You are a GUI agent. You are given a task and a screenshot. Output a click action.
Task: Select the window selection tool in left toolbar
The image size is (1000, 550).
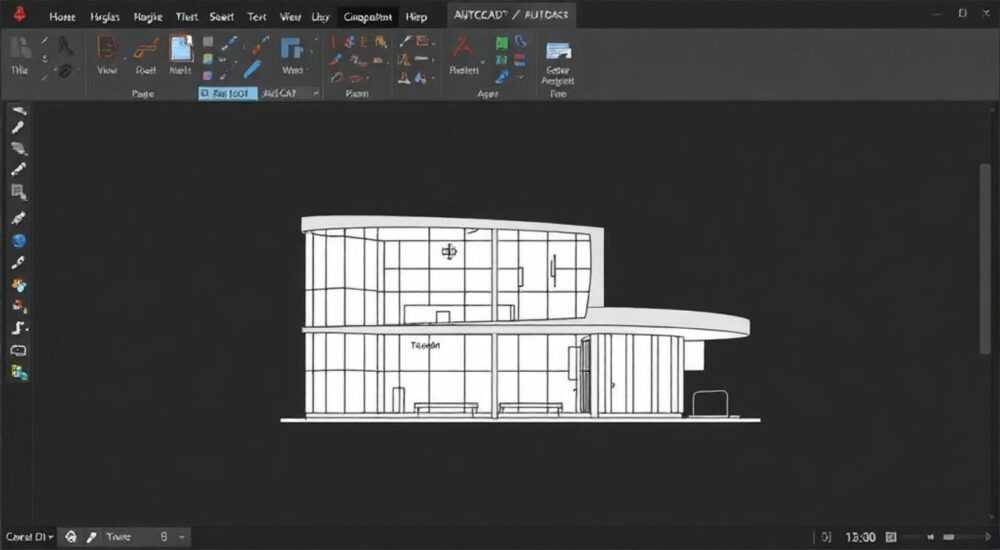pos(18,191)
